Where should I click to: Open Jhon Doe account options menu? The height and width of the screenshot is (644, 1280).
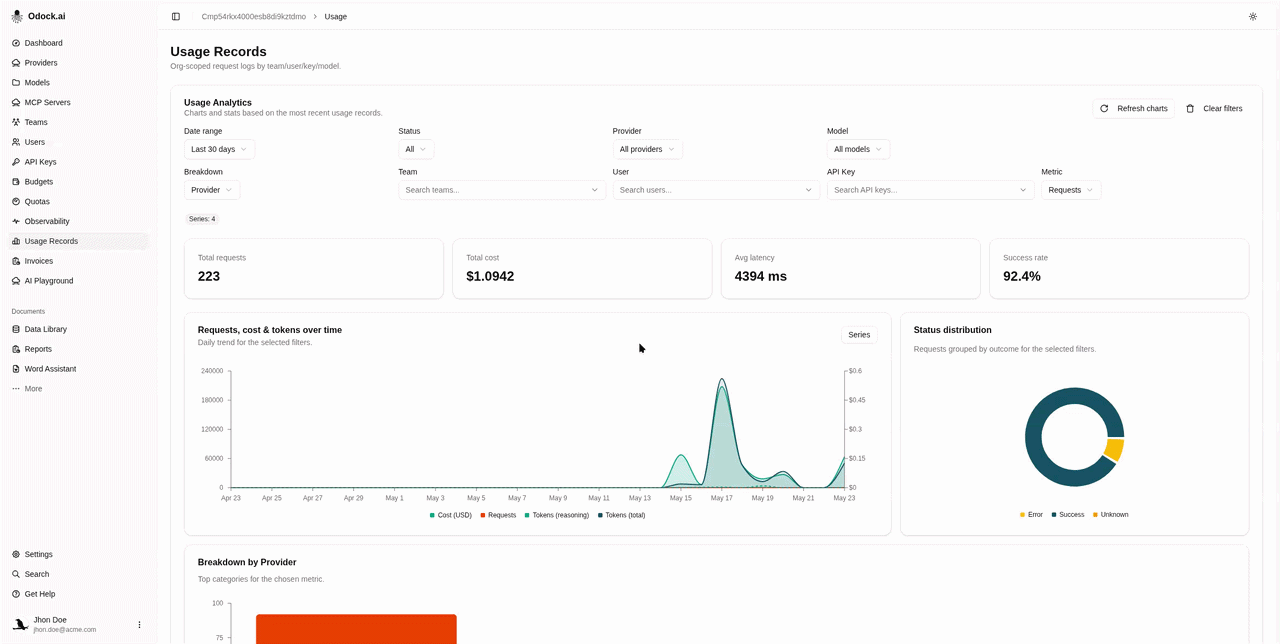click(x=139, y=624)
